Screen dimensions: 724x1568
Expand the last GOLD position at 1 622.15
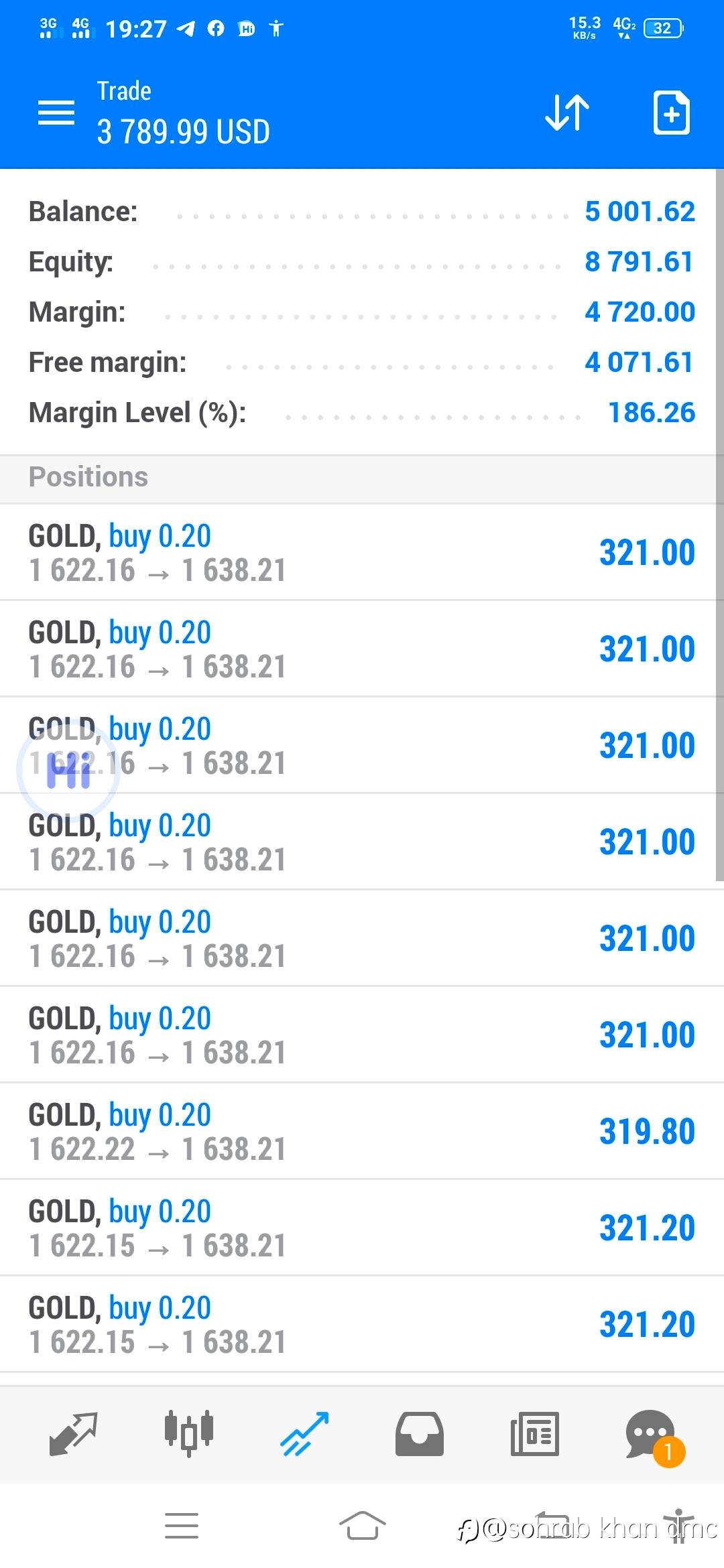tap(362, 1324)
